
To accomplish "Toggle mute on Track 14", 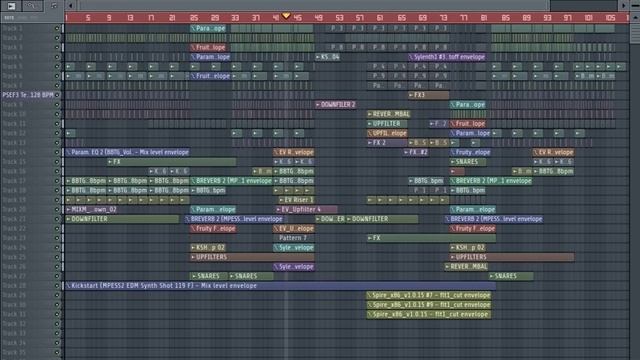I will click(x=57, y=152).
